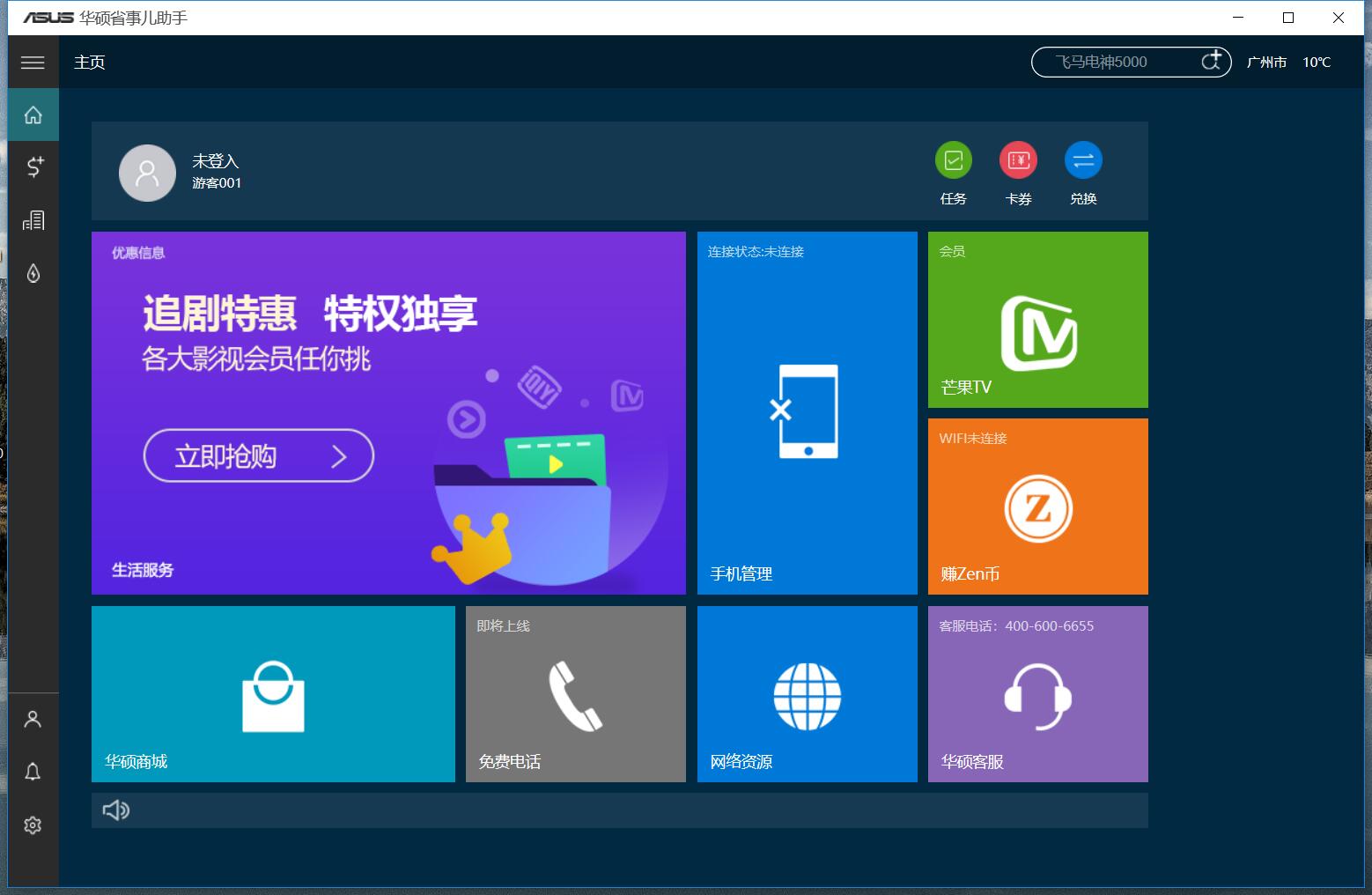The image size is (1372, 895).
Task: Open the flame droplet sidebar icon
Action: [x=33, y=273]
